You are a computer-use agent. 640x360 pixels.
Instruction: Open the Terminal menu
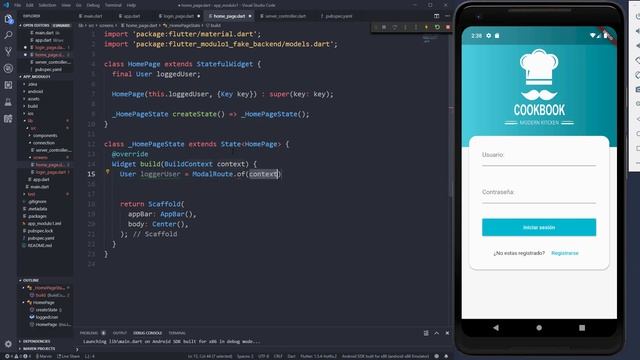113,5
